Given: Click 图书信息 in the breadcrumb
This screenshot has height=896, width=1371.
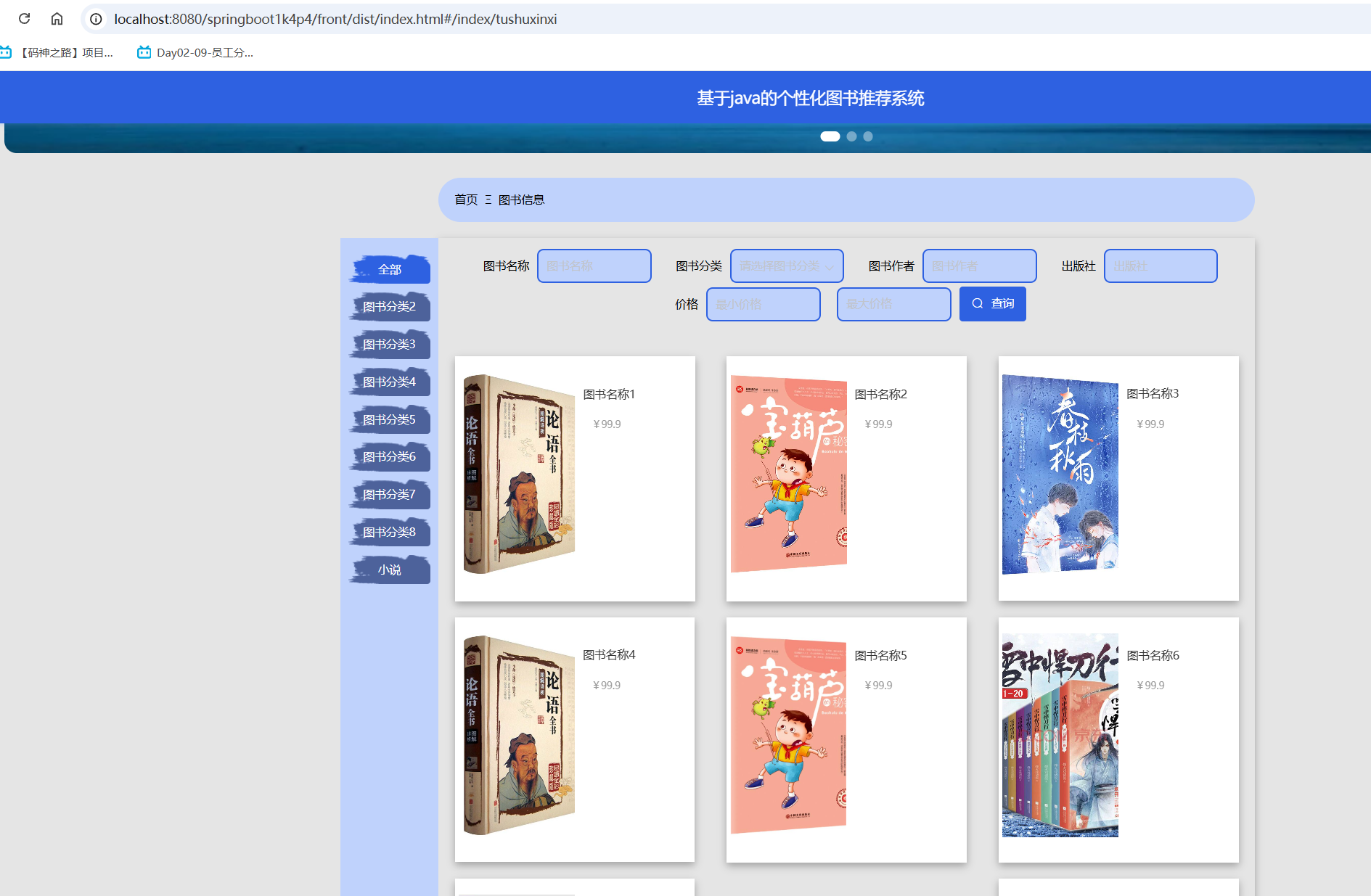Looking at the screenshot, I should tap(521, 200).
